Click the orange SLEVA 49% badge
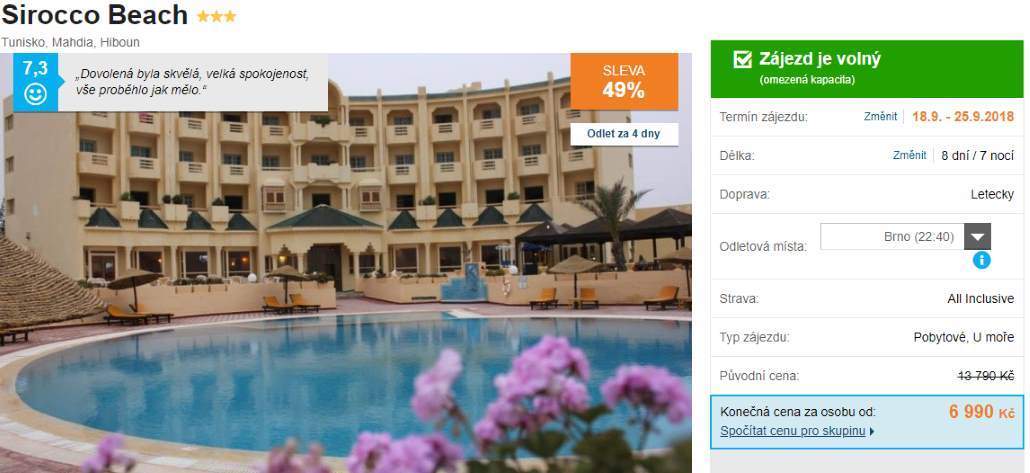Viewport: 1030px width, 473px height. point(624,81)
